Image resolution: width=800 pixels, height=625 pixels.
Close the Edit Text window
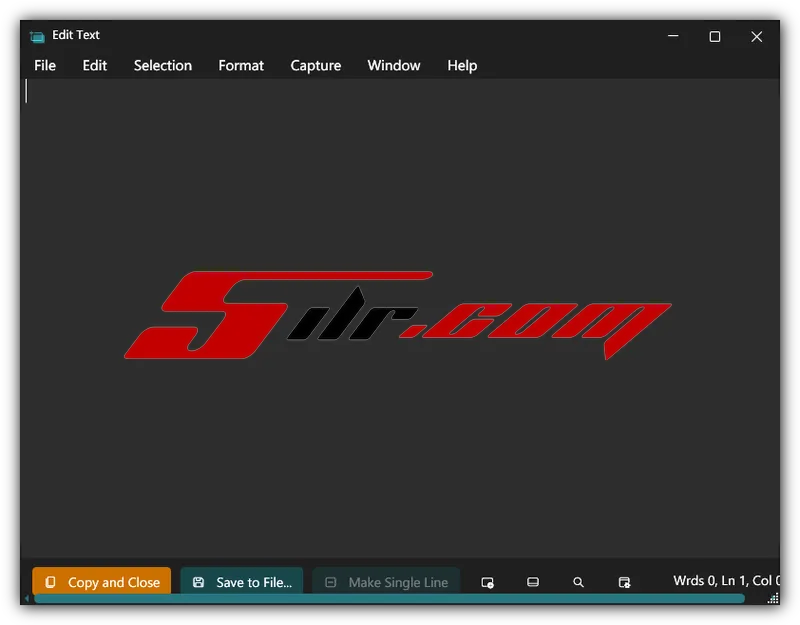[x=757, y=36]
